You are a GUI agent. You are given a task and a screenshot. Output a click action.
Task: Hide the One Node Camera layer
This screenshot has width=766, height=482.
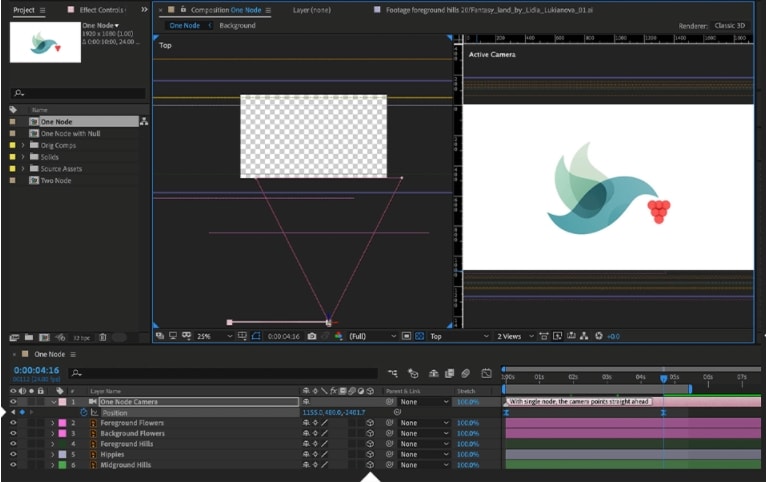pyautogui.click(x=13, y=402)
